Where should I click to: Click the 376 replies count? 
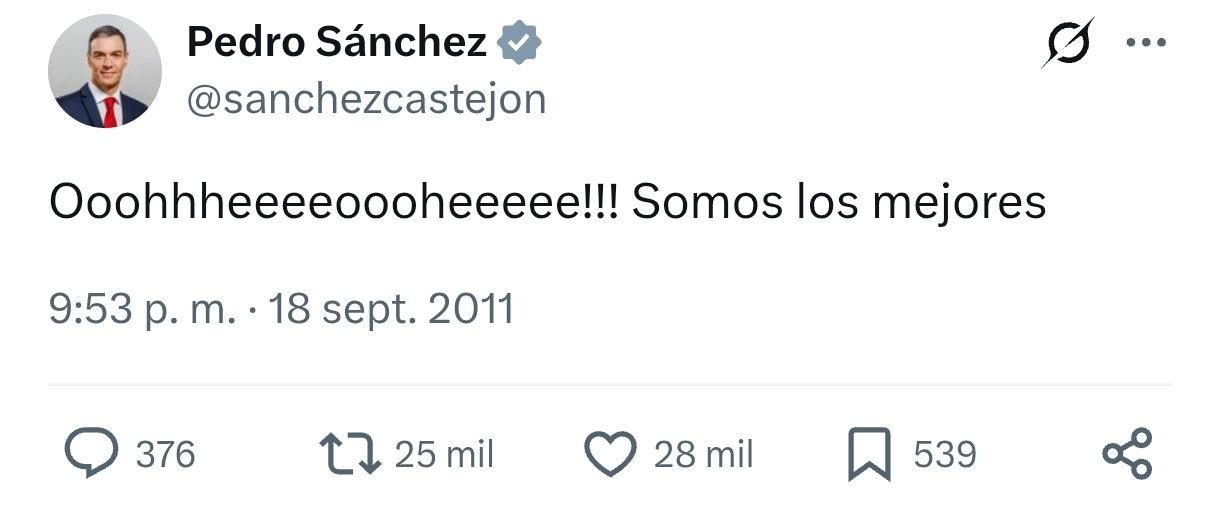pos(165,455)
